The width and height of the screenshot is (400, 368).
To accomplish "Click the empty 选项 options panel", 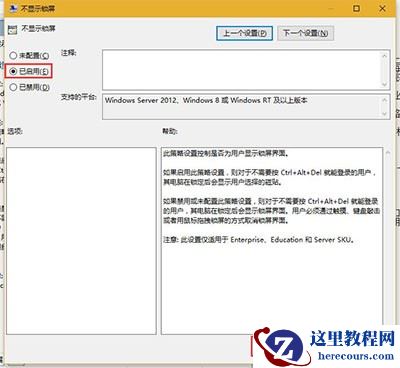I will tap(81, 241).
